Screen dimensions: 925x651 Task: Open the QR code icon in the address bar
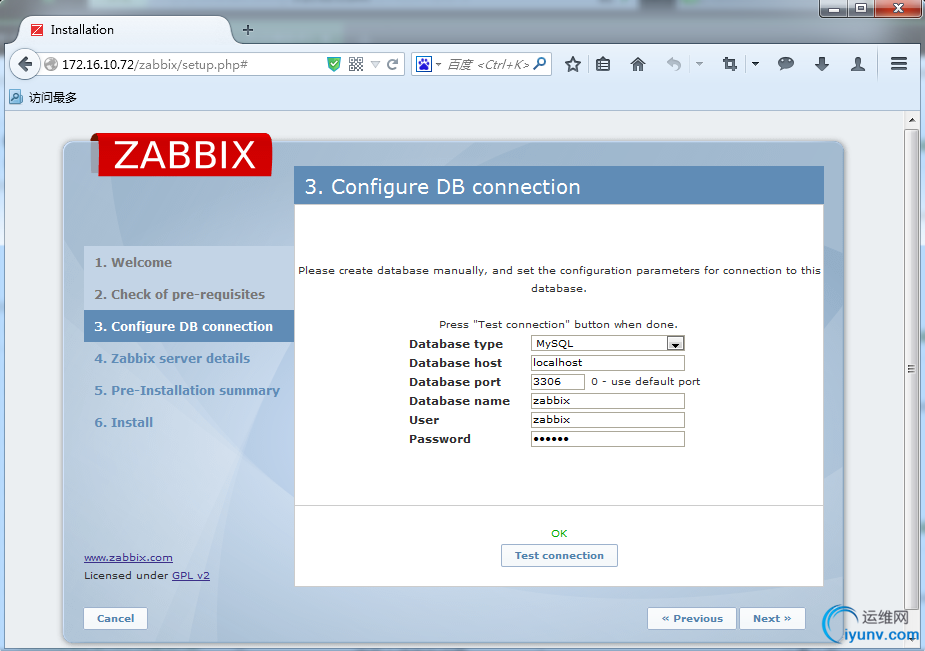(356, 64)
